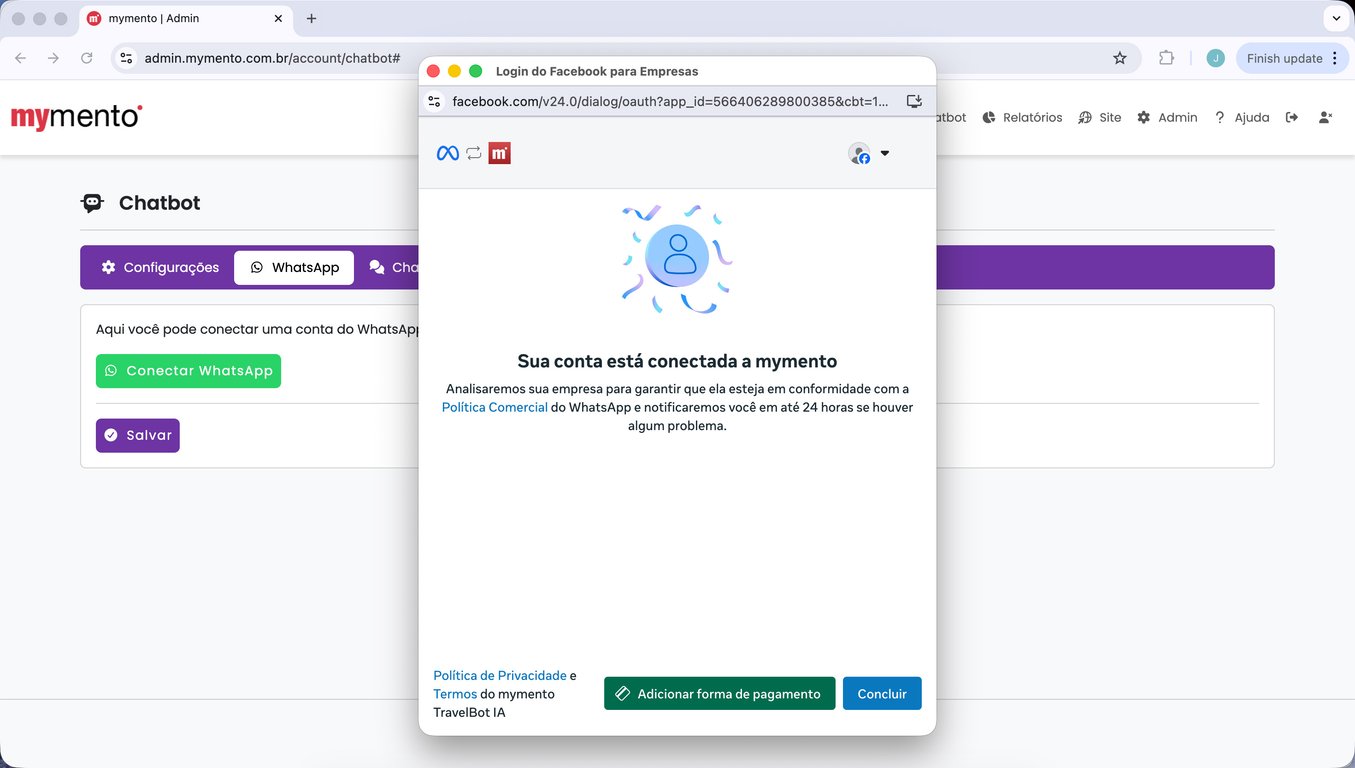1355x768 pixels.
Task: Open the Política Comercial link
Action: [x=495, y=407]
